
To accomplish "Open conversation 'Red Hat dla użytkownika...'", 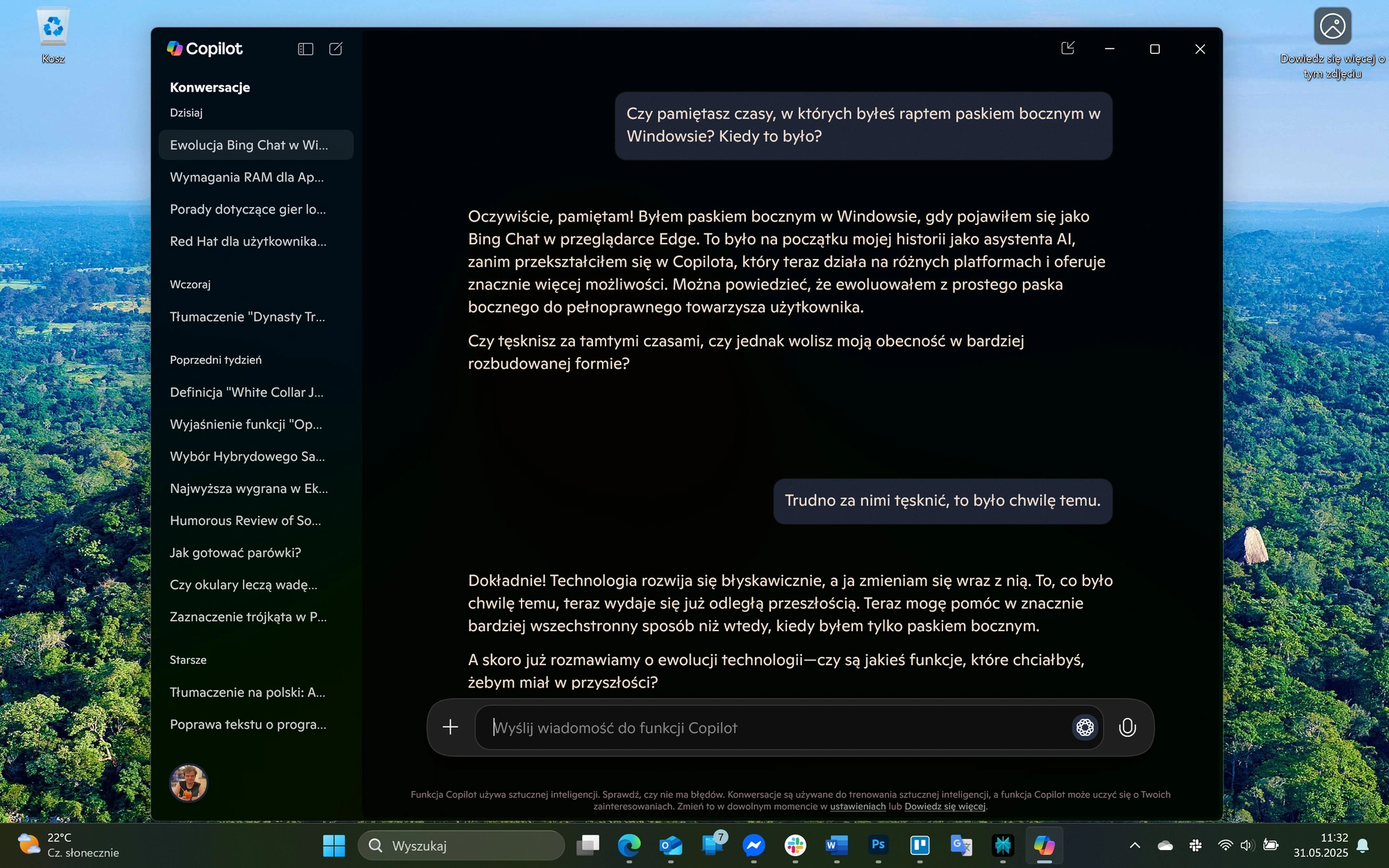I will tap(256, 241).
